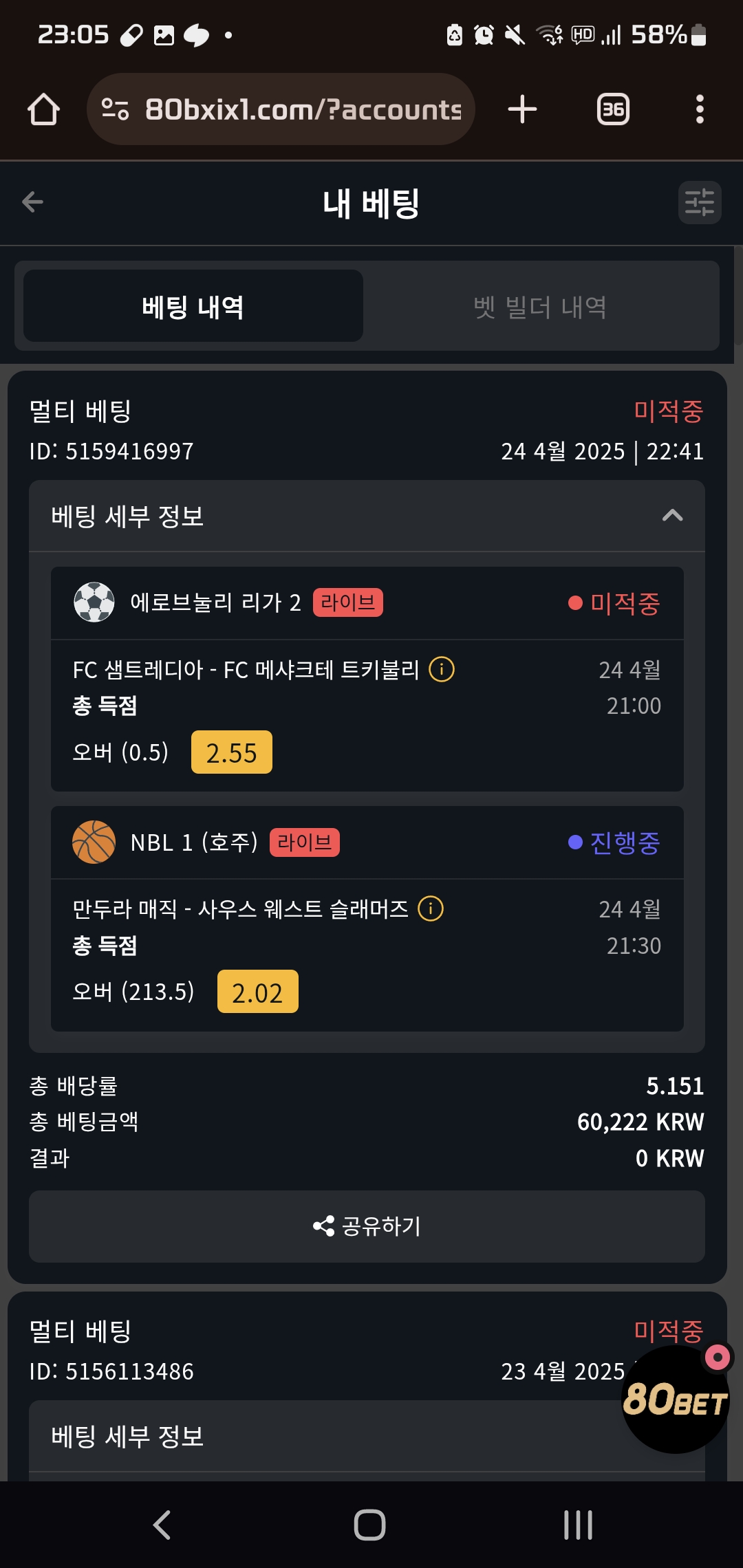Viewport: 743px width, 1568px height.
Task: Switch to the 벳 빌더 내역 tab
Action: click(x=540, y=307)
